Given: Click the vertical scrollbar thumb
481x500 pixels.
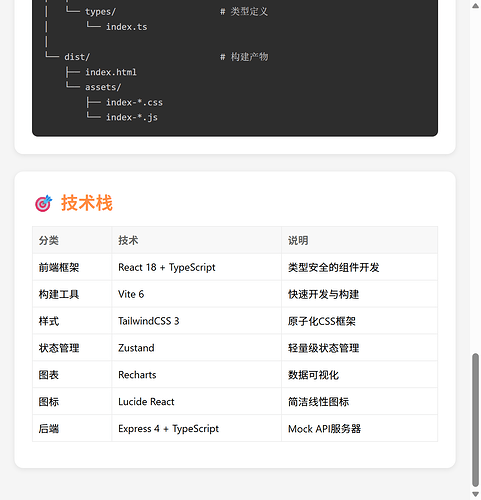Looking at the screenshot, I should (x=475, y=420).
